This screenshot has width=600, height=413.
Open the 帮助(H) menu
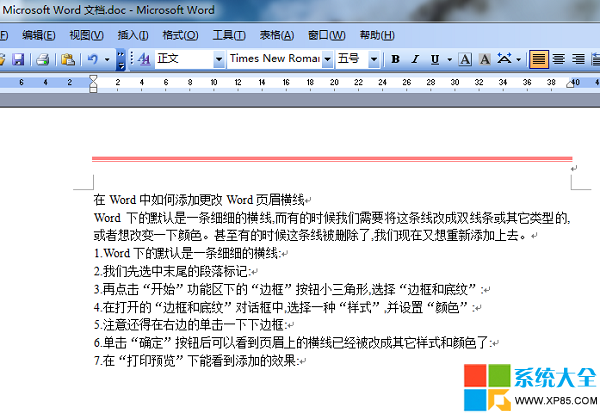click(x=377, y=36)
